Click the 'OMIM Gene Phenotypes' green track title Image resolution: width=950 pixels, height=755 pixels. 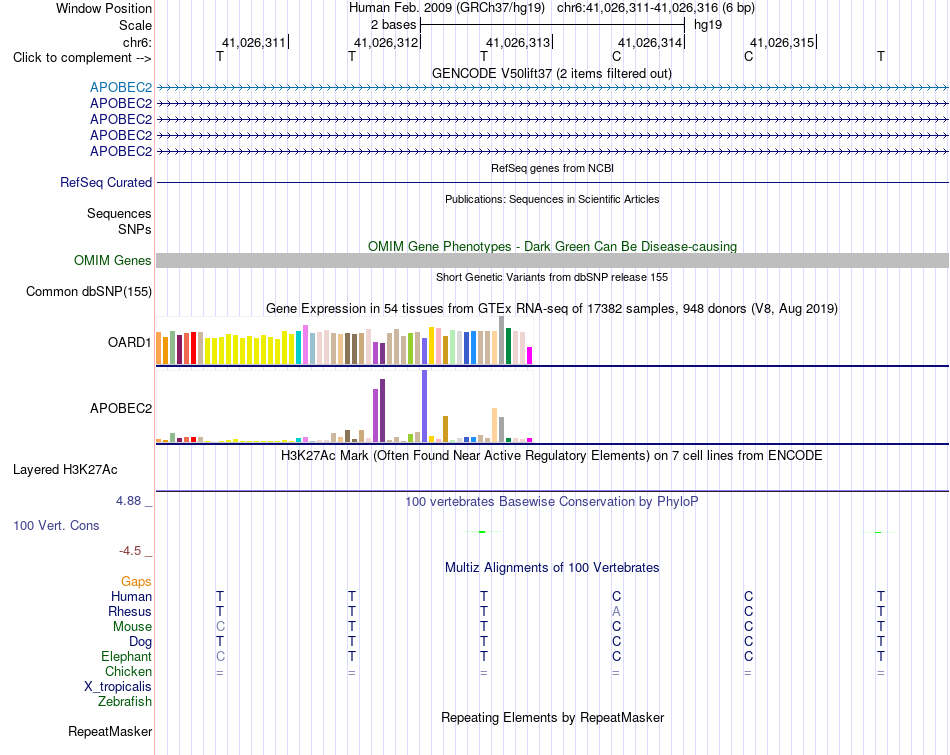[552, 247]
